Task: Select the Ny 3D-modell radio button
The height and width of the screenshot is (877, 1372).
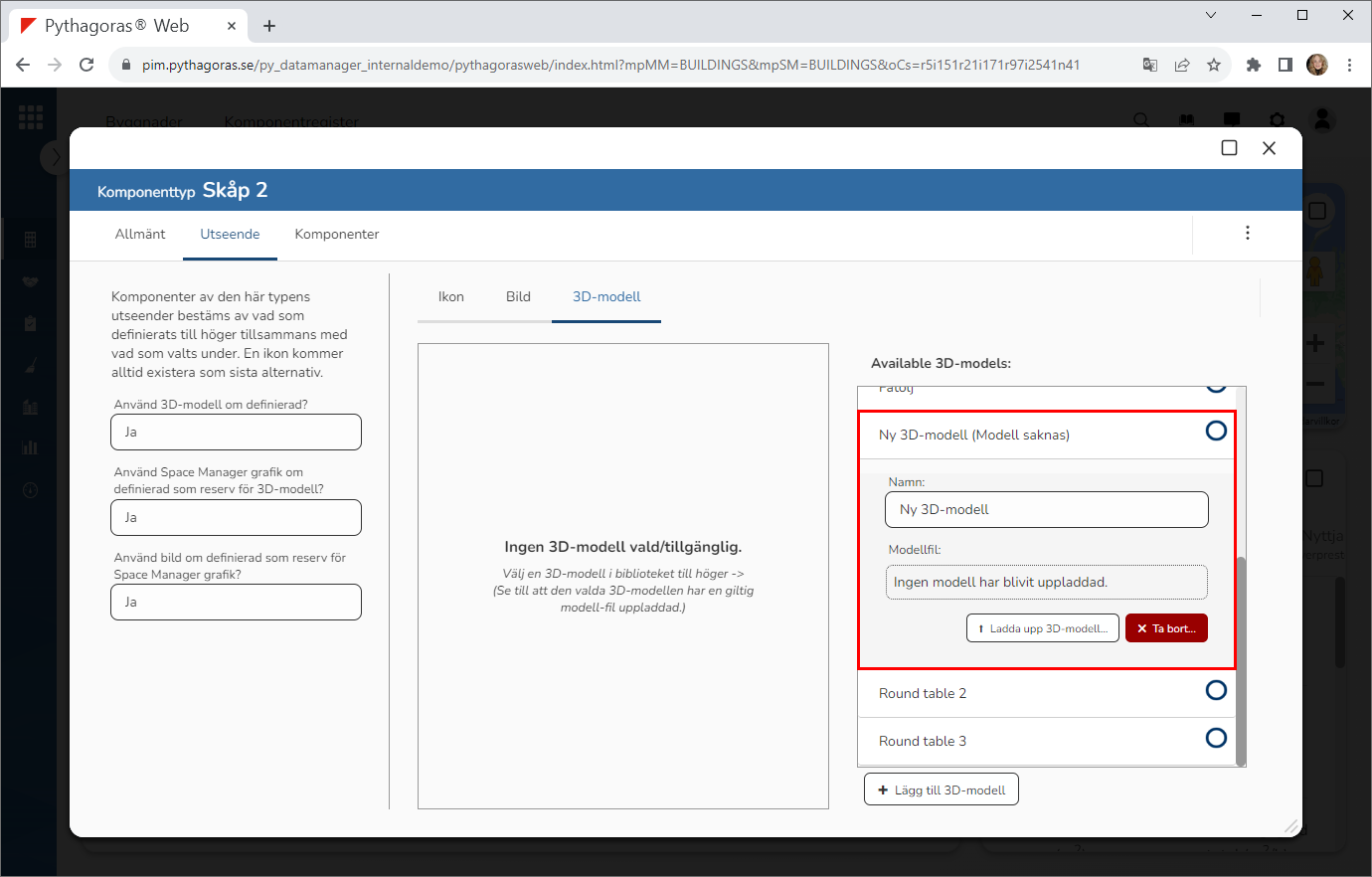Action: 1215,431
